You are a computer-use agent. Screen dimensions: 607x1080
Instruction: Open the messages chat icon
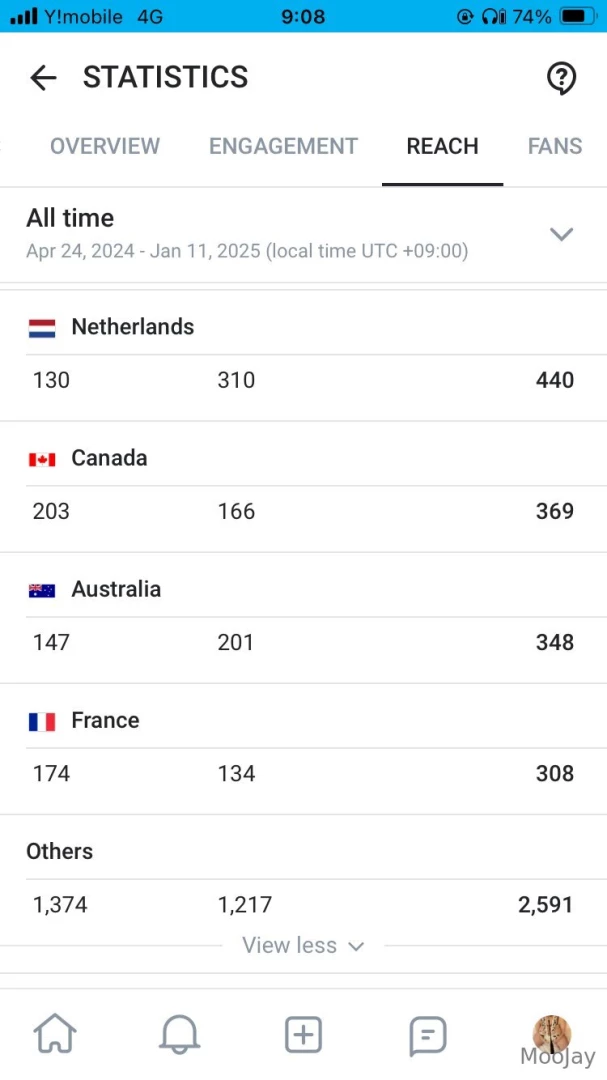pyautogui.click(x=427, y=1034)
